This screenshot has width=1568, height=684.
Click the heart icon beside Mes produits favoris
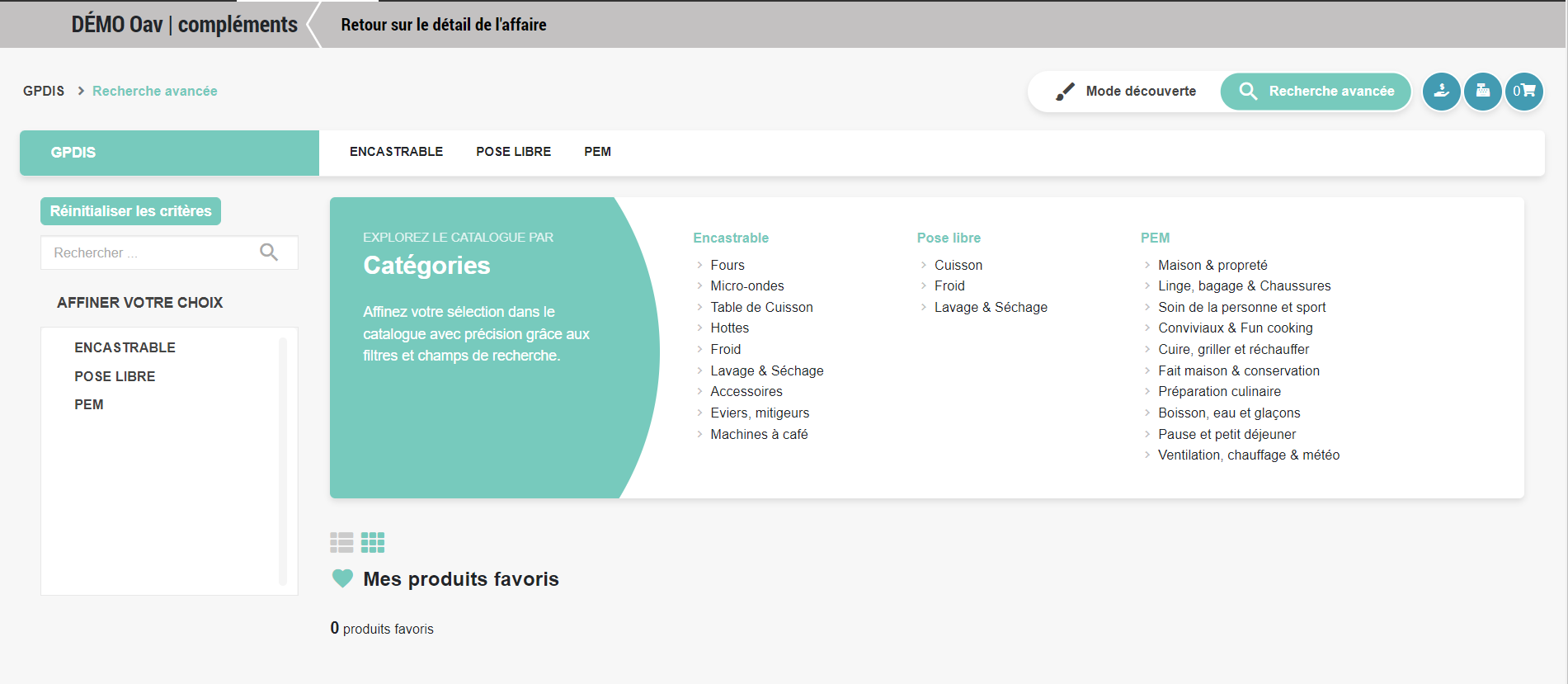coord(342,578)
